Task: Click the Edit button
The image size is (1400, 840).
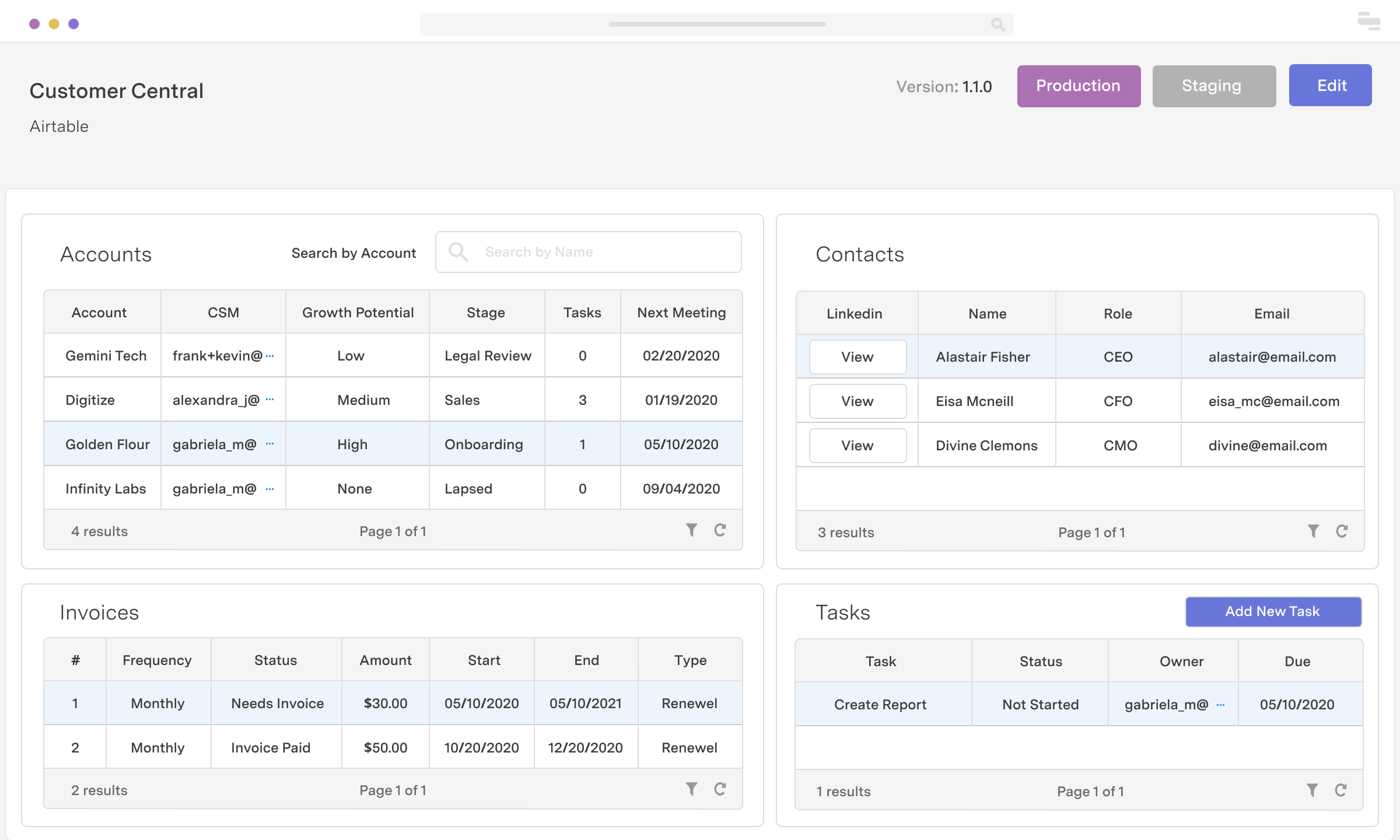Action: point(1330,85)
